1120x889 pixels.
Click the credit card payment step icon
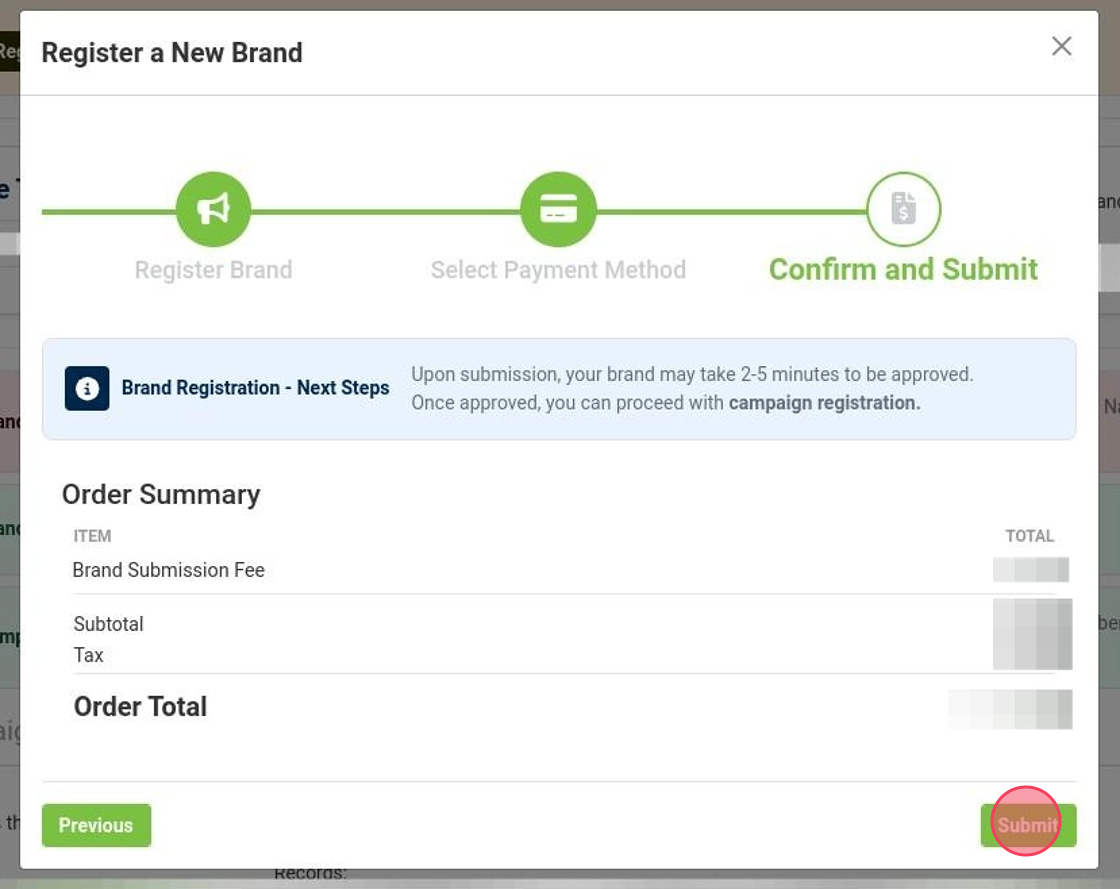(x=558, y=210)
